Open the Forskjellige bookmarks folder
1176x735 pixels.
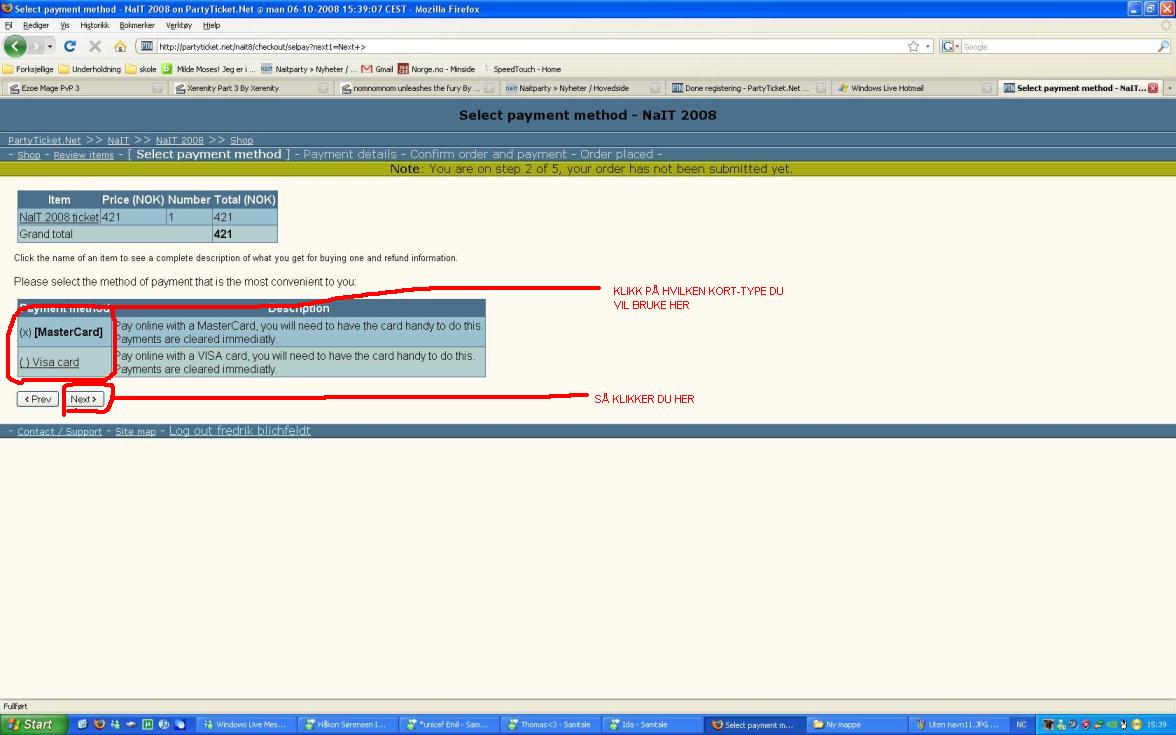tap(28, 69)
